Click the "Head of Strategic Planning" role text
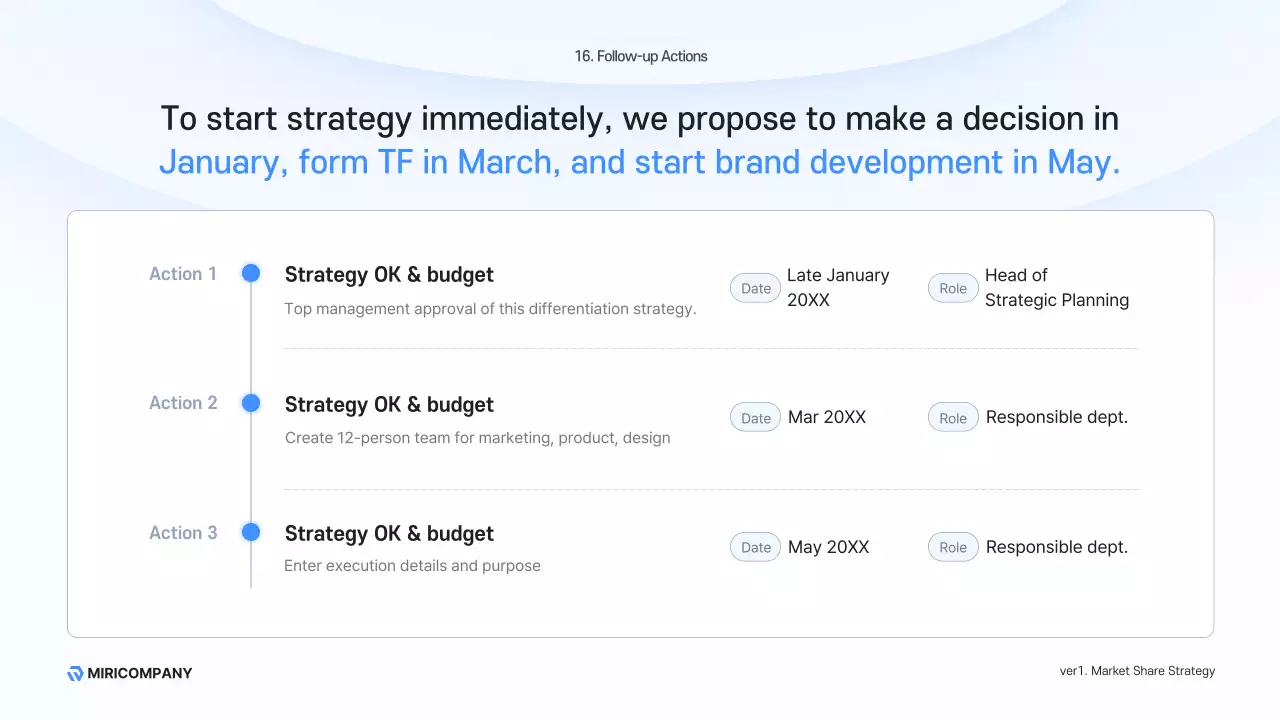1280x720 pixels. tap(1056, 288)
